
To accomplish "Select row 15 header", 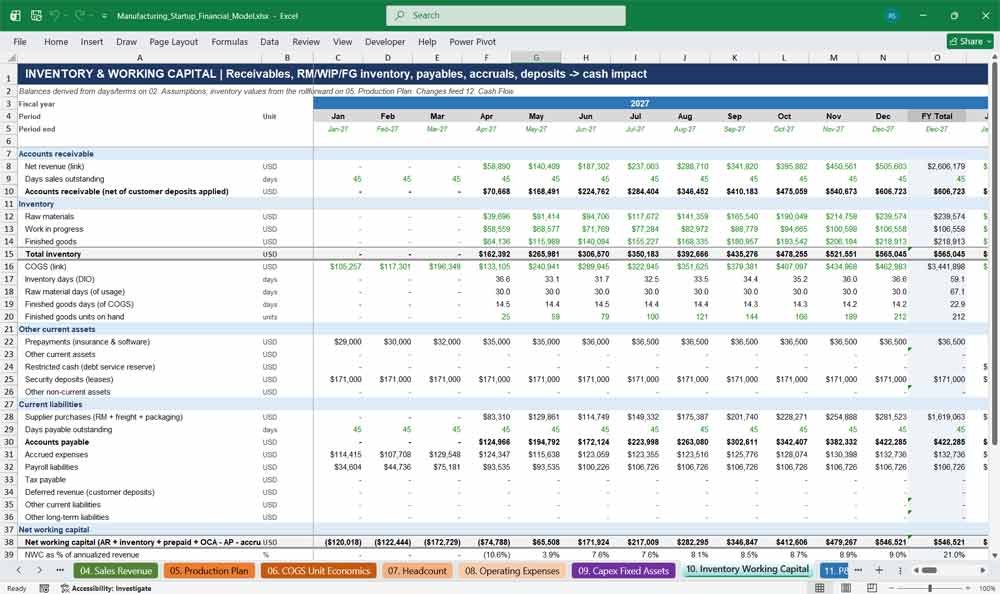I will [x=9, y=254].
